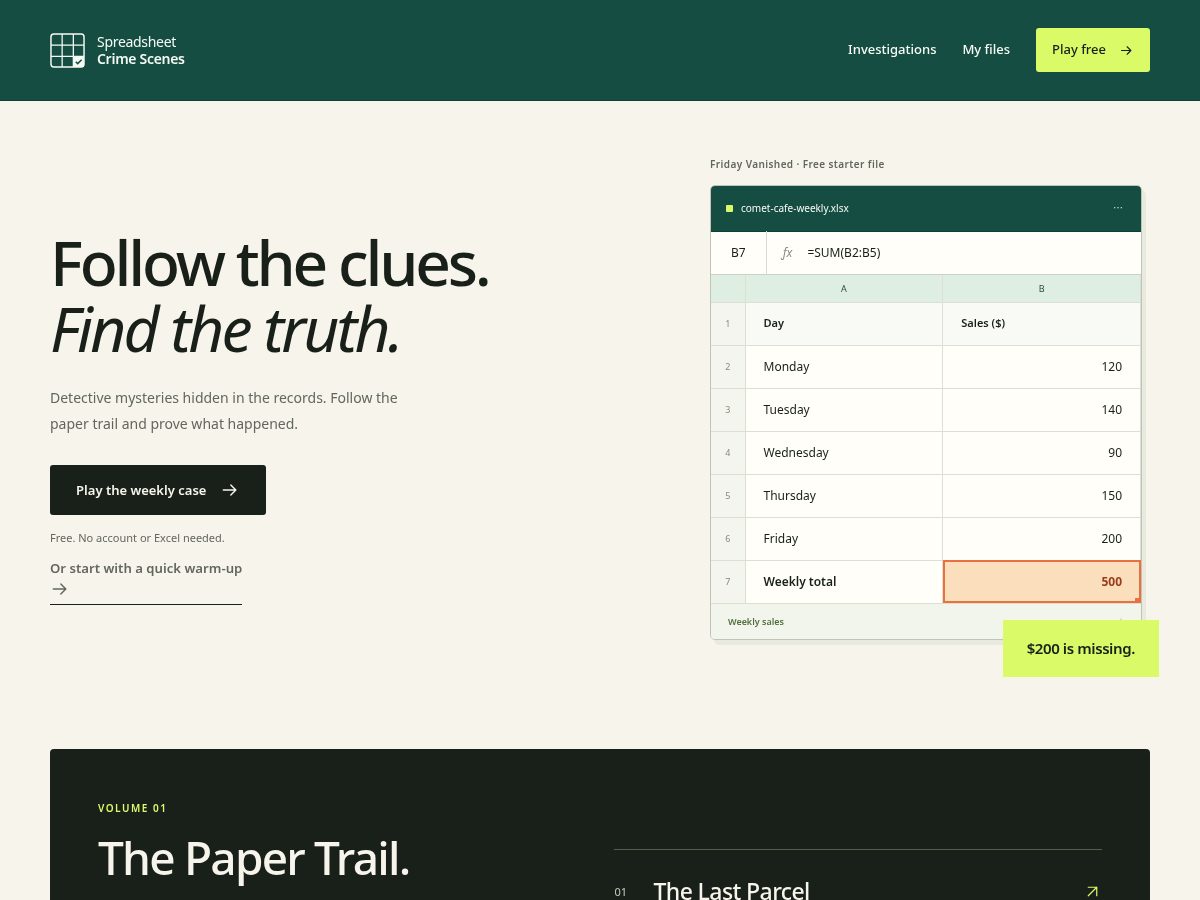Click the "Friday Vanished · Free starter file" caption
This screenshot has height=900, width=1200.
[x=797, y=164]
